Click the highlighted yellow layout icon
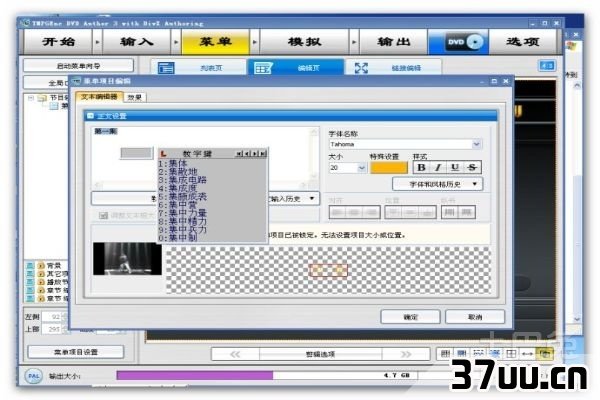This screenshot has height=400, width=600. point(545,353)
